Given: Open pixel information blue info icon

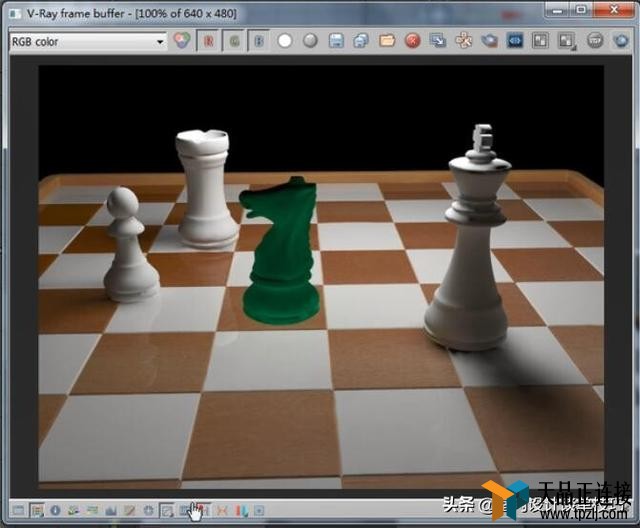Looking at the screenshot, I should tap(55, 510).
